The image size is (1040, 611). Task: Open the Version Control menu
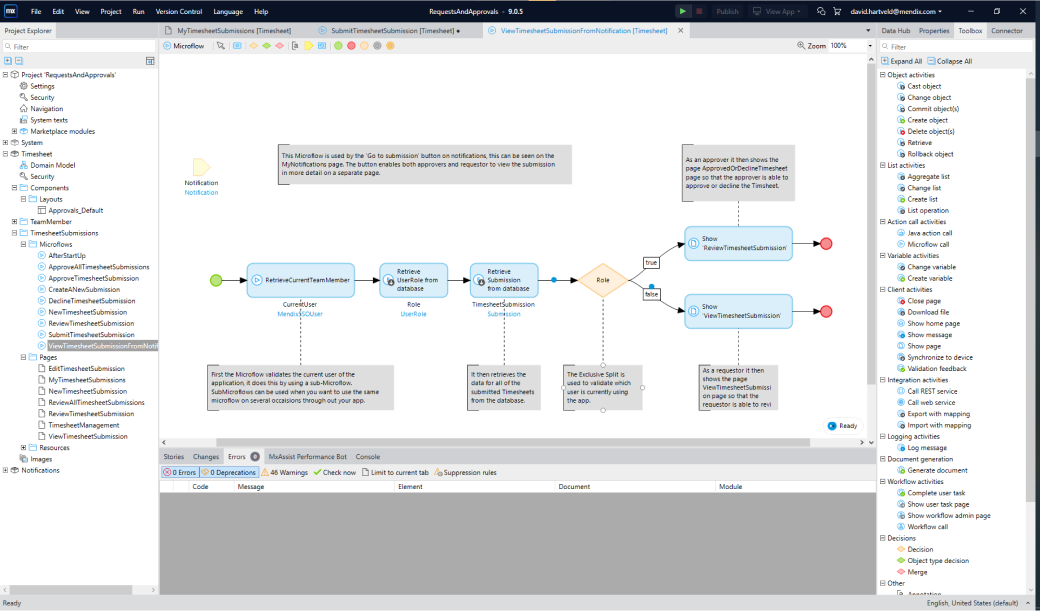point(178,11)
